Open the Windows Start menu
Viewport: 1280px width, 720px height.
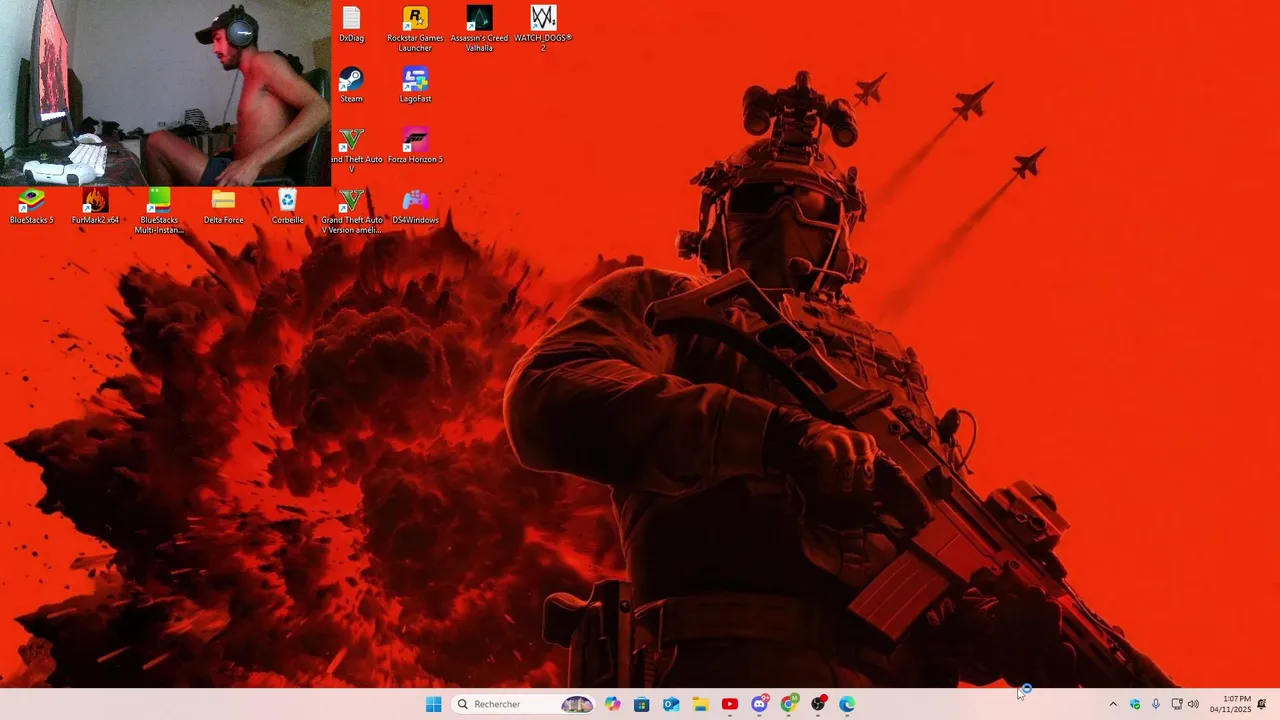click(433, 704)
